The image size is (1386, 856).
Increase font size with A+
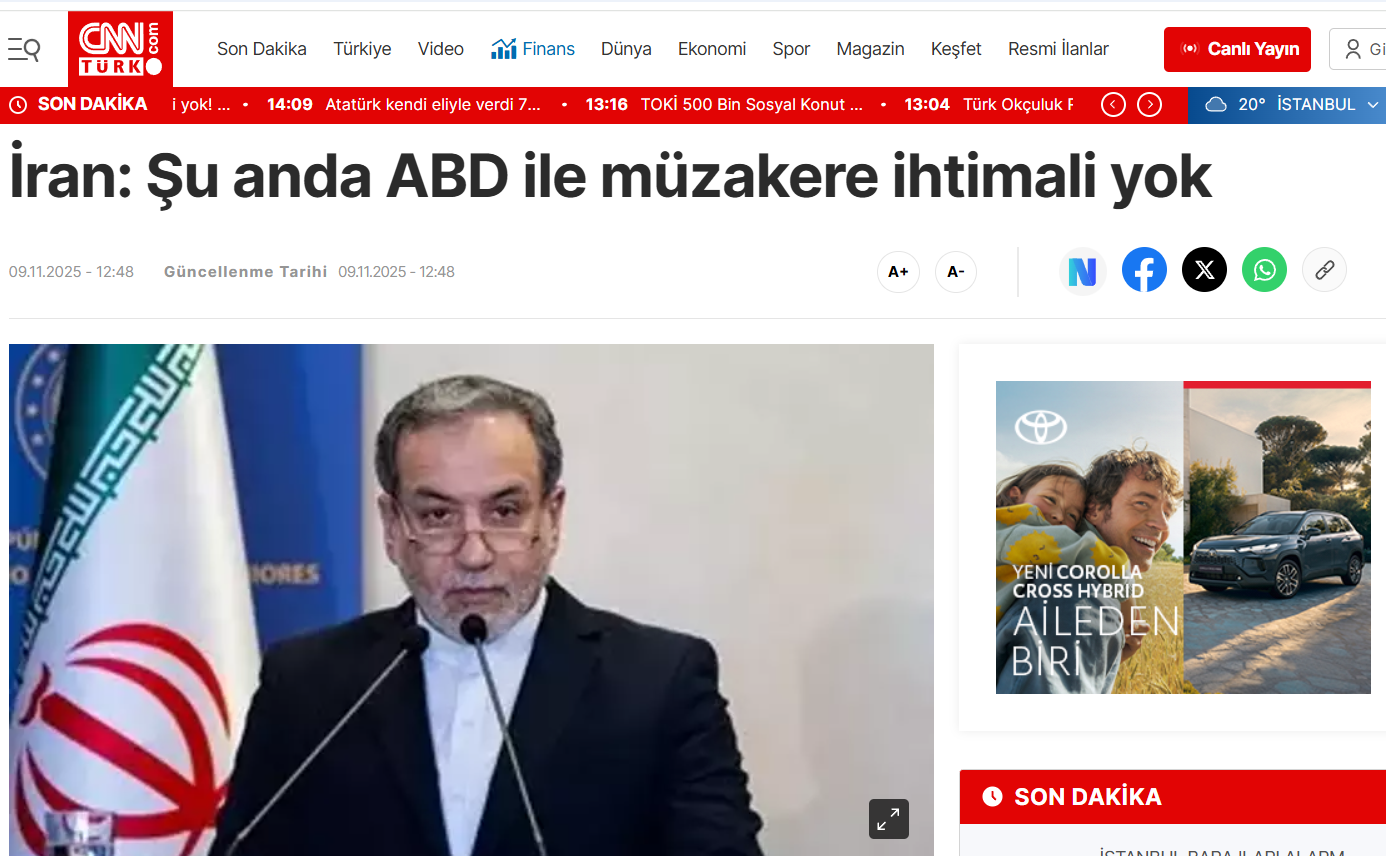[898, 272]
